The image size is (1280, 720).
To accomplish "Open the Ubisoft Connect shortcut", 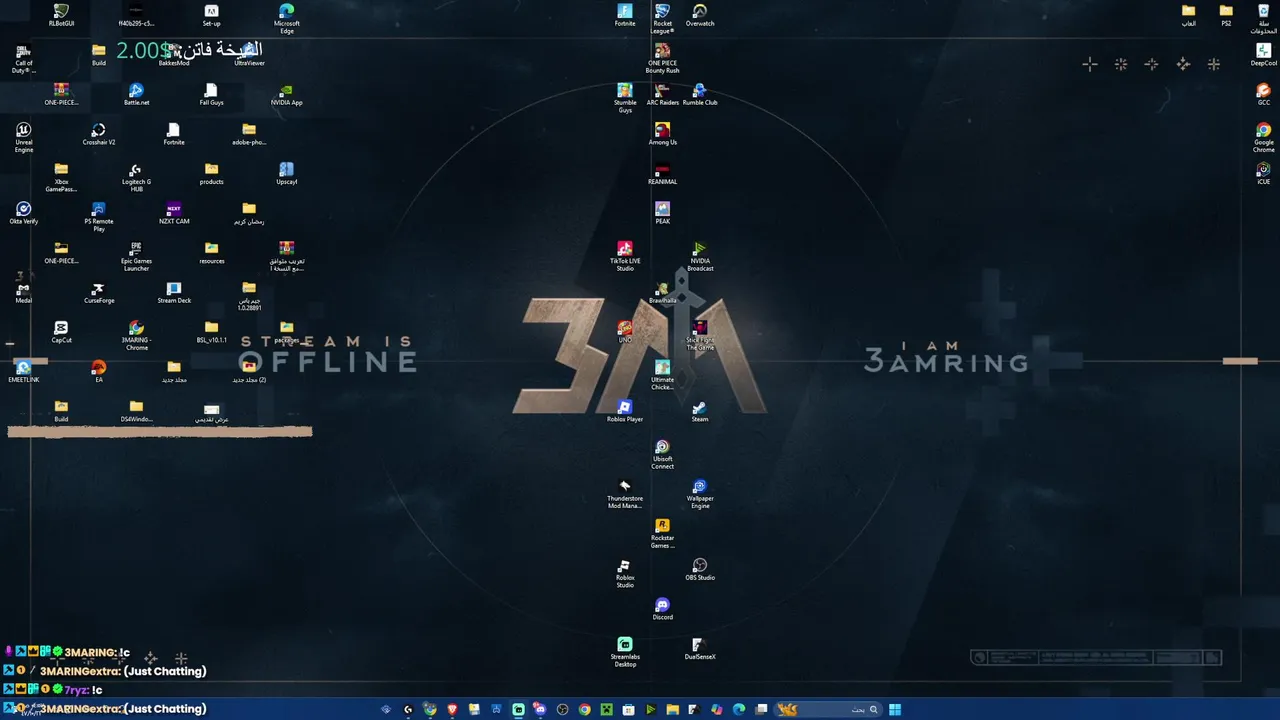I will tap(662, 454).
